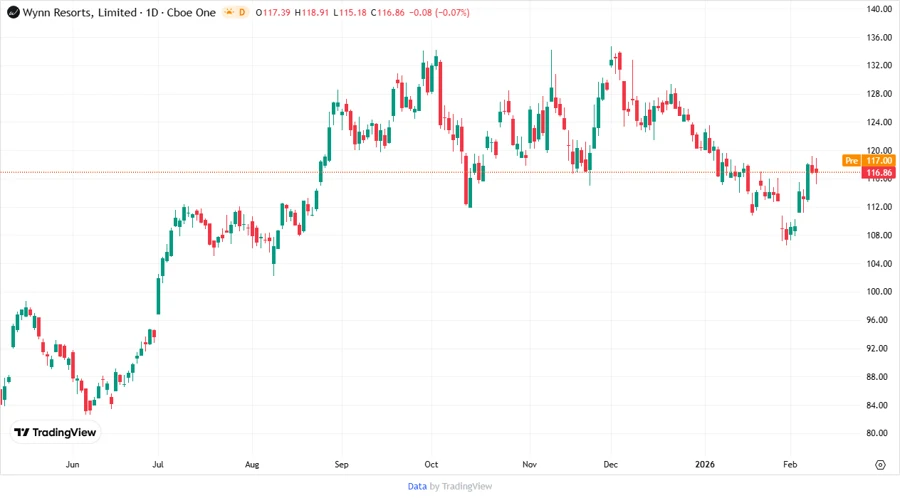Open chart settings gear icon
900x498 pixels.
tap(880, 465)
